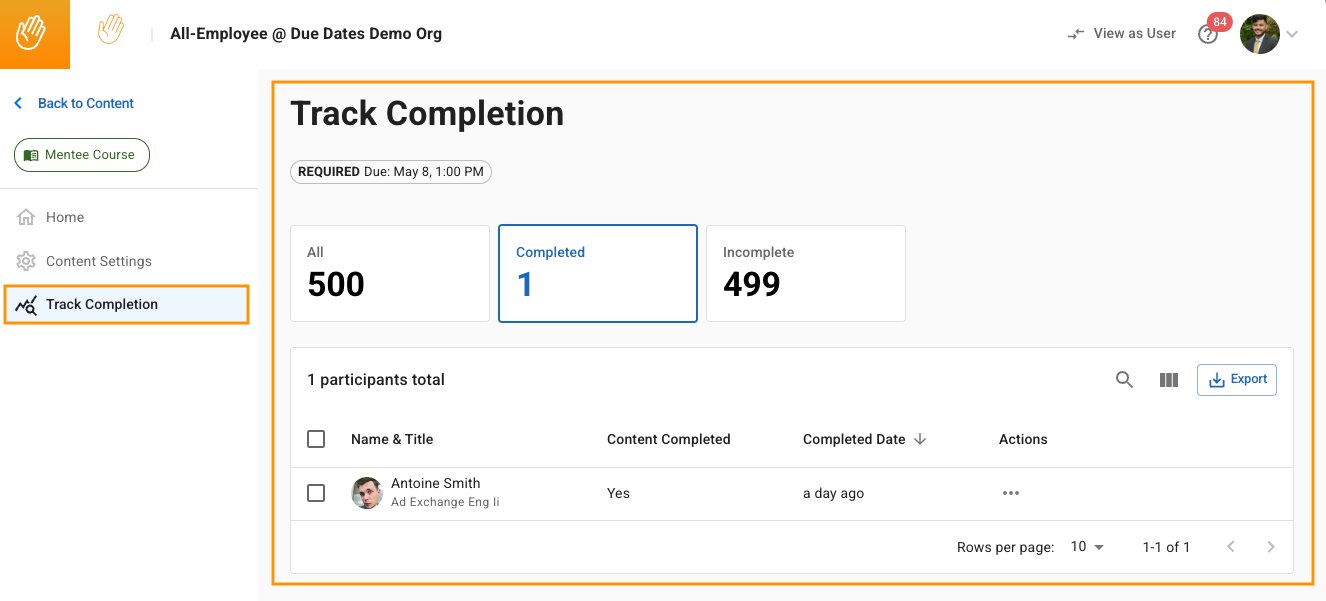Screen dimensions: 1326x601
Task: Click the three-dot actions icon for Antoine Smith
Action: 1010,493
